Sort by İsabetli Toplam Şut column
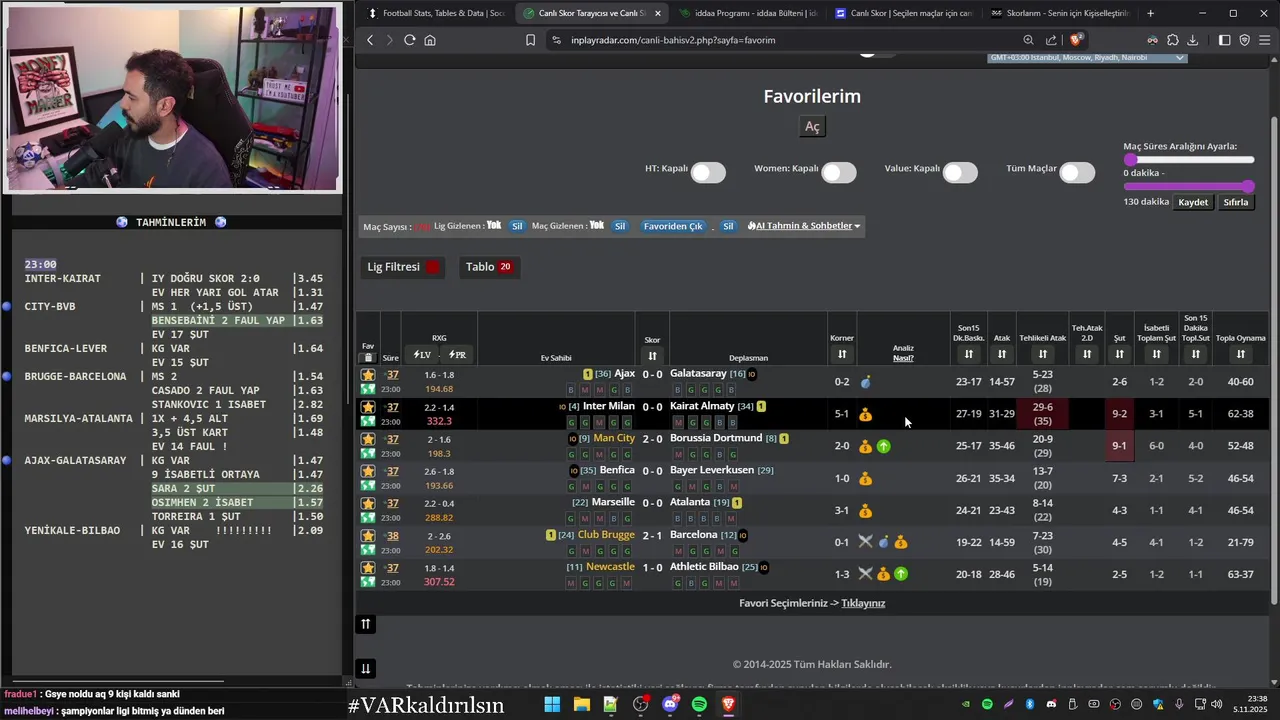The height and width of the screenshot is (720, 1280). pos(1156,354)
